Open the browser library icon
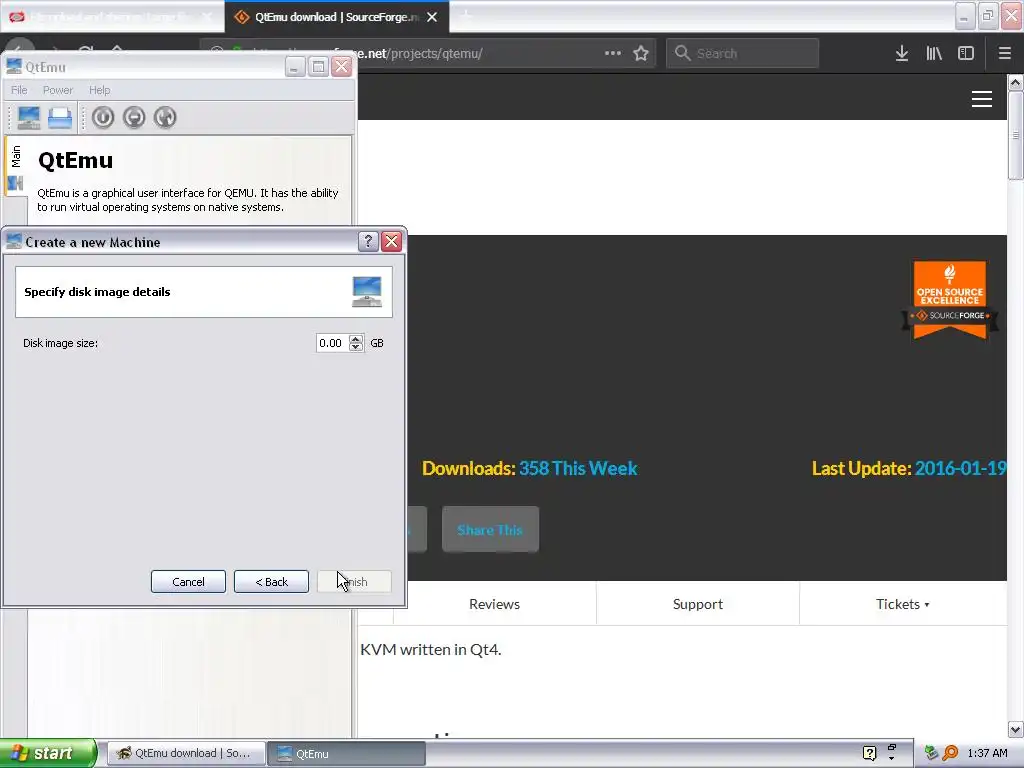The height and width of the screenshot is (768, 1024). (934, 54)
